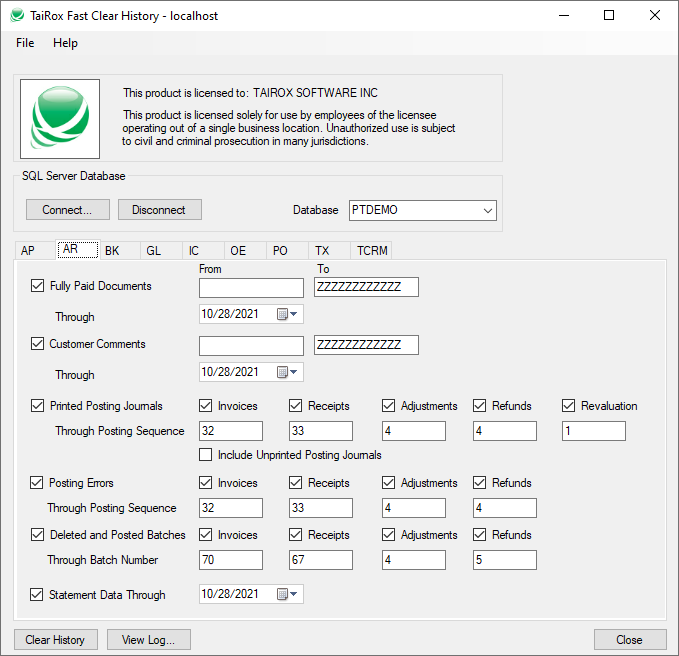
Task: Click Receipts batch number field 67
Action: [321, 560]
